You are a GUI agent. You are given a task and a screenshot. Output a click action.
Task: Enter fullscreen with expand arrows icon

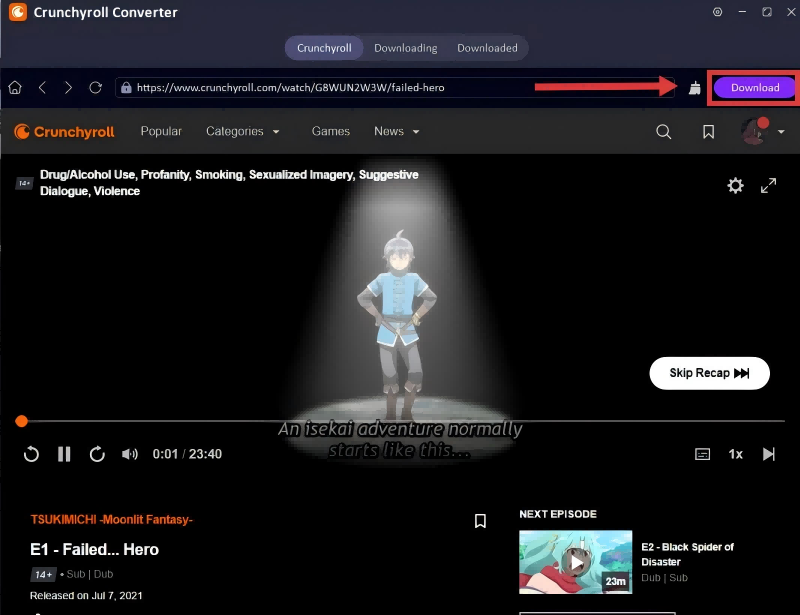click(x=768, y=185)
